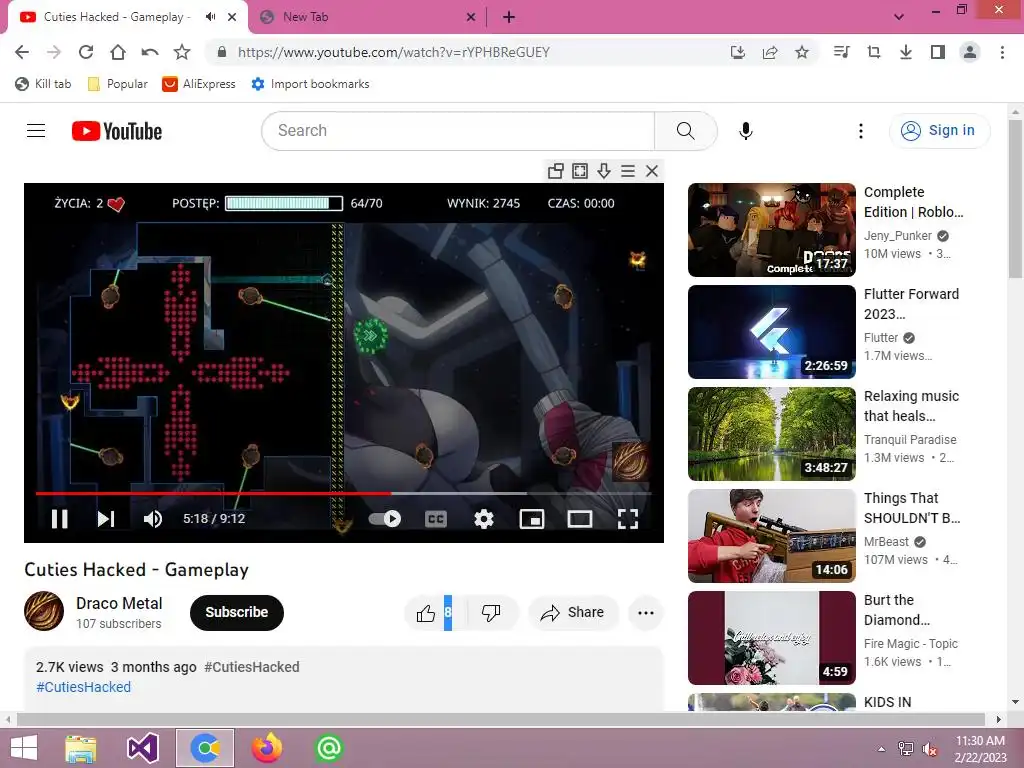Screen dimensions: 1024x768
Task: Open Draco Metal channel name link
Action: pyautogui.click(x=119, y=603)
